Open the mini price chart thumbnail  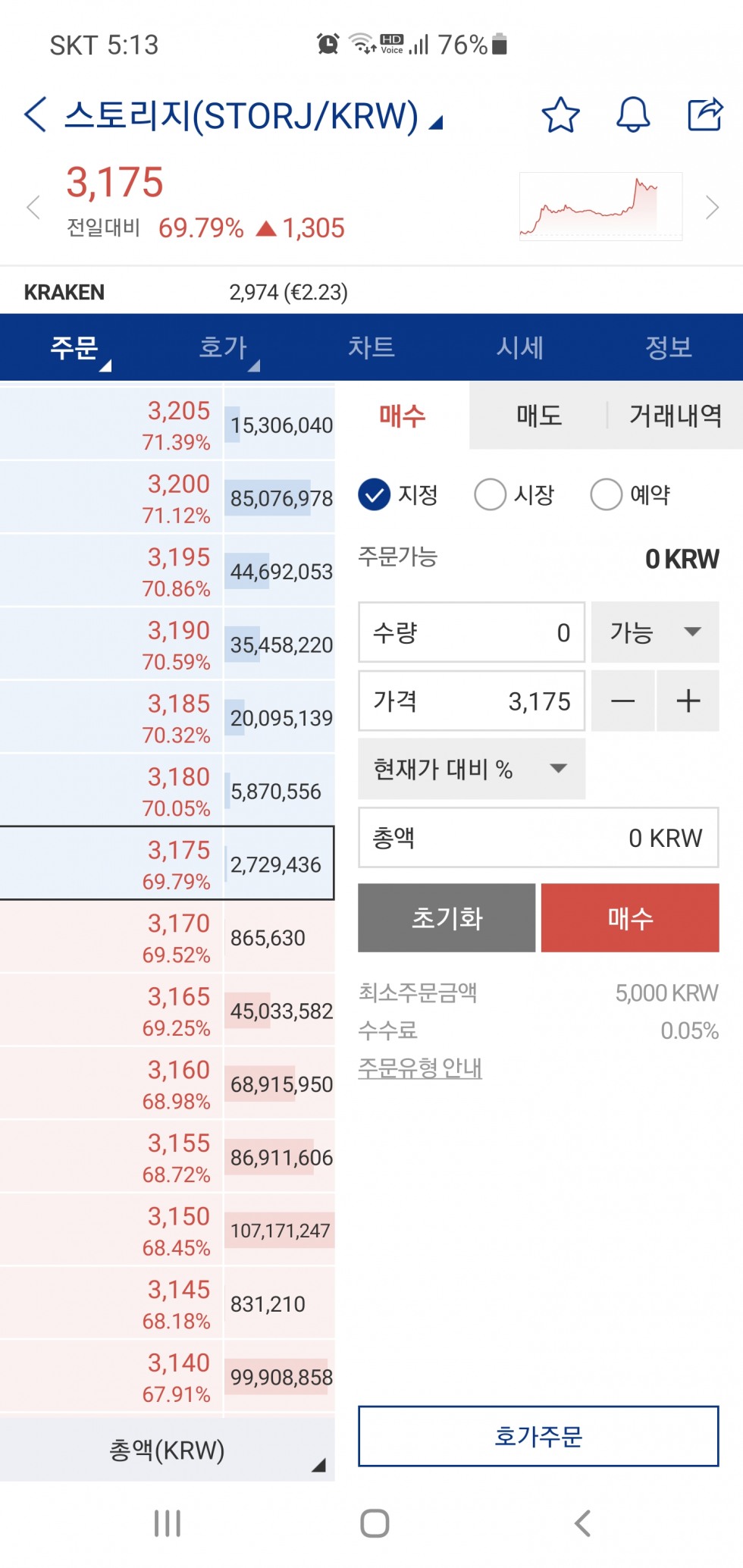coord(600,206)
